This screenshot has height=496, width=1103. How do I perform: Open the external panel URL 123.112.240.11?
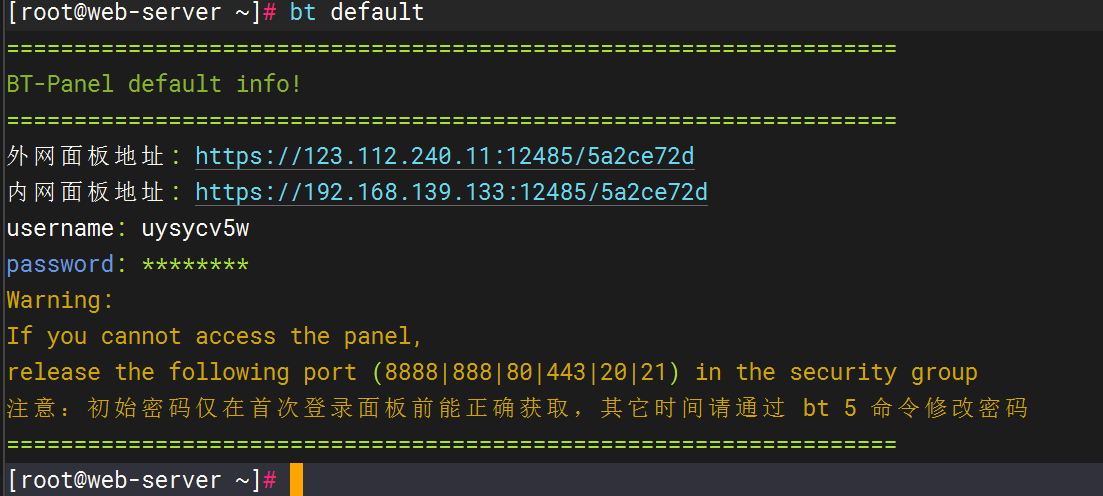444,156
